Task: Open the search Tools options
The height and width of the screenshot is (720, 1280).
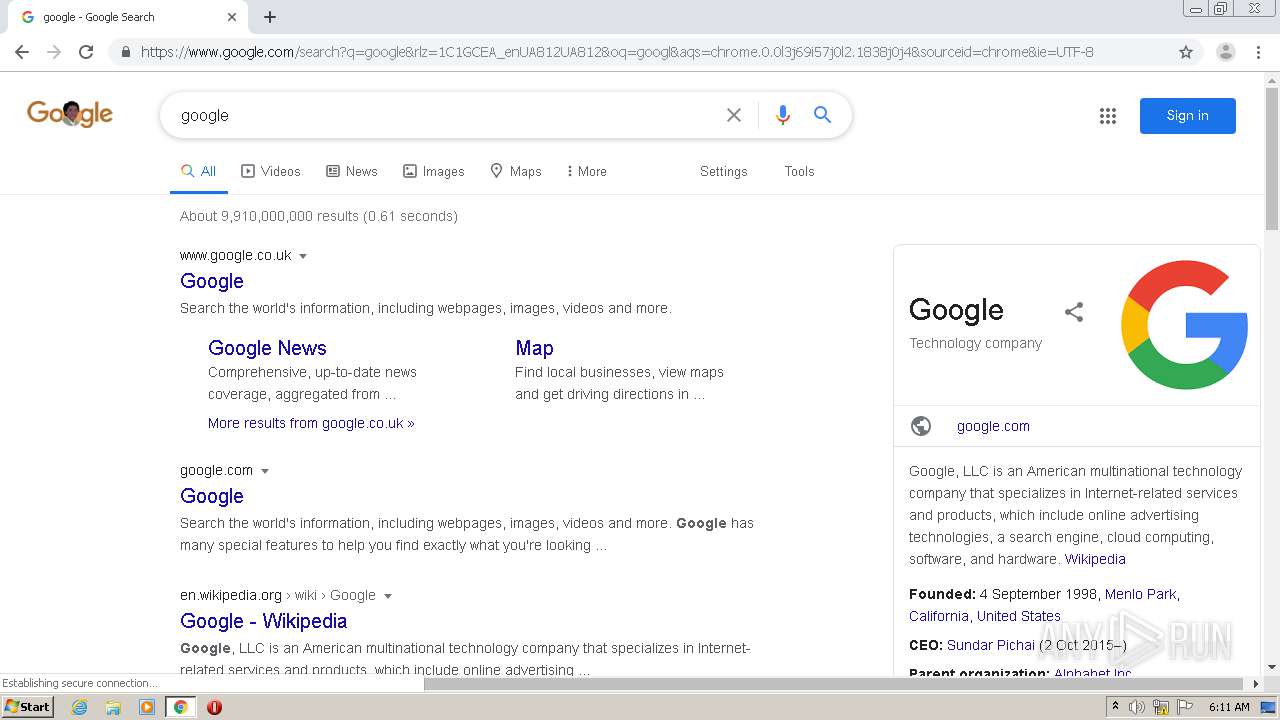Action: (799, 171)
